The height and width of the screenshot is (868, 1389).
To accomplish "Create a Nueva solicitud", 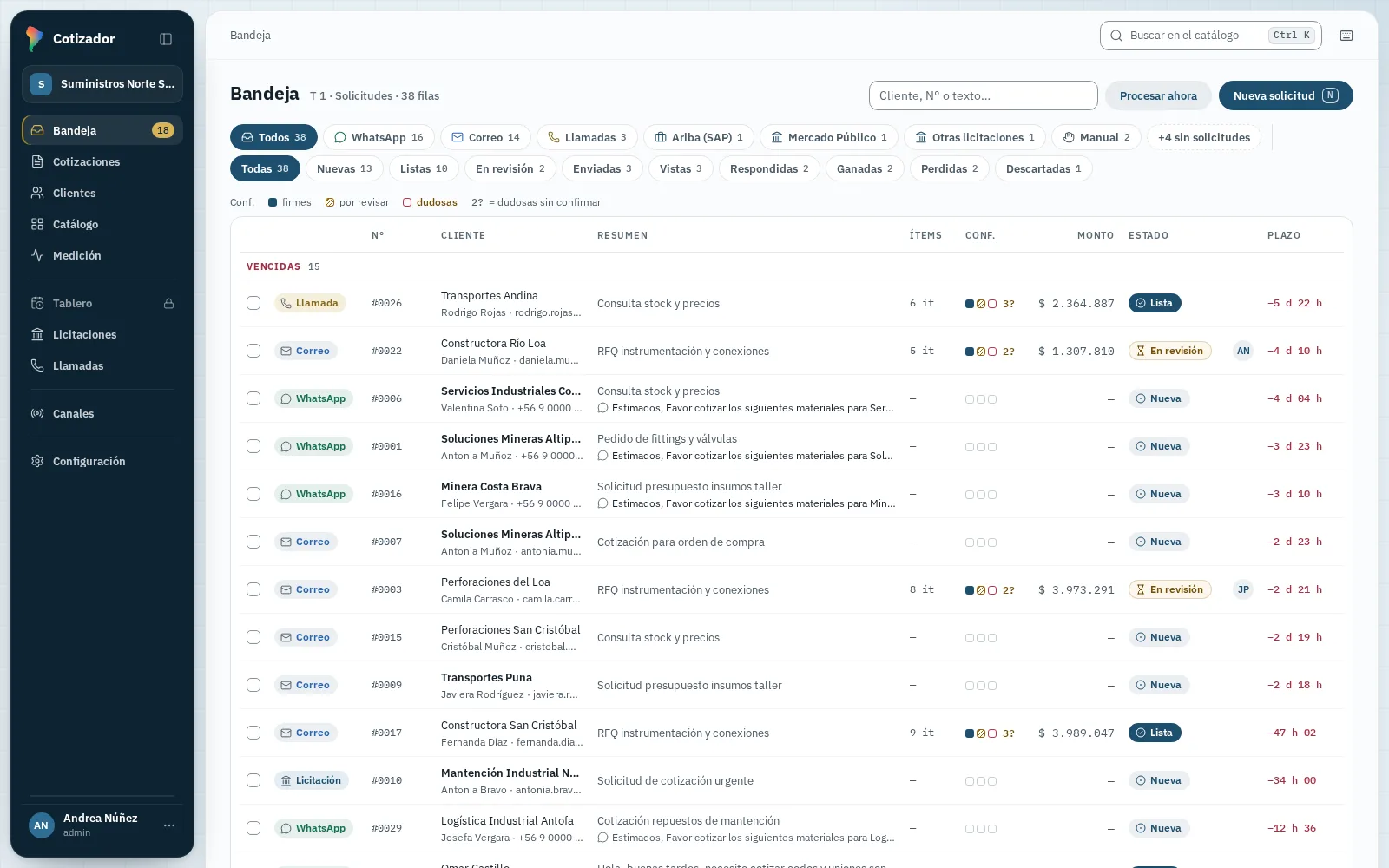I will (x=1286, y=95).
